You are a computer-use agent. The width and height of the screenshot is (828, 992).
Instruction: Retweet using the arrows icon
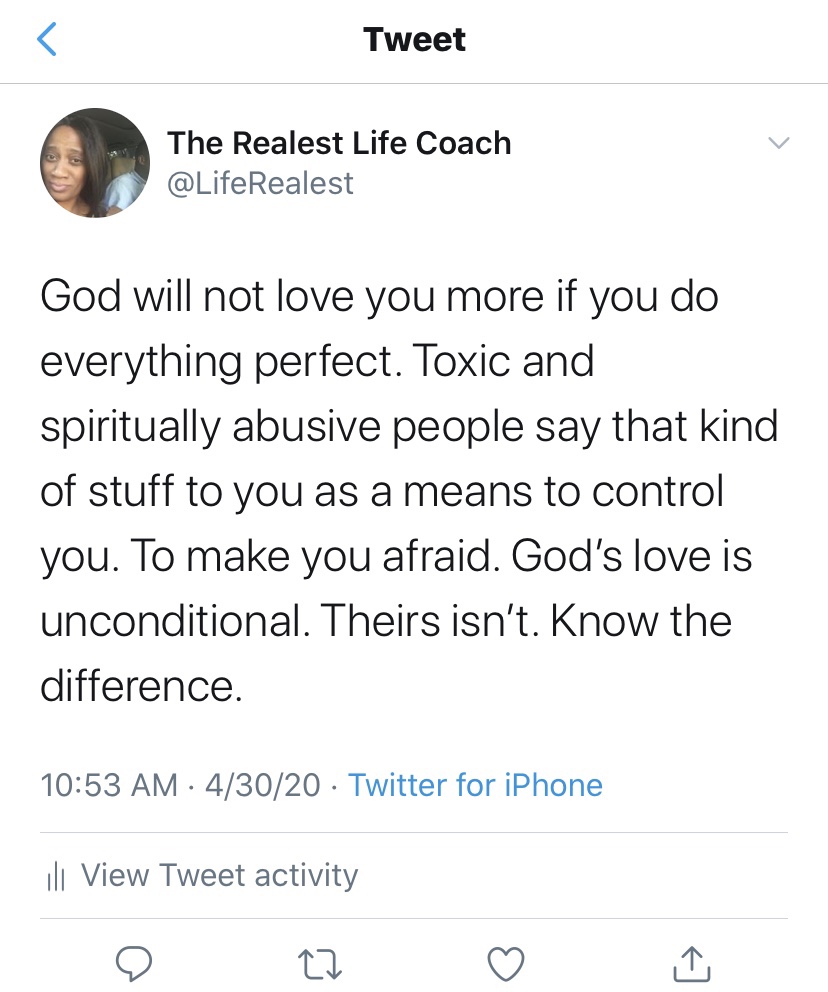tap(320, 964)
